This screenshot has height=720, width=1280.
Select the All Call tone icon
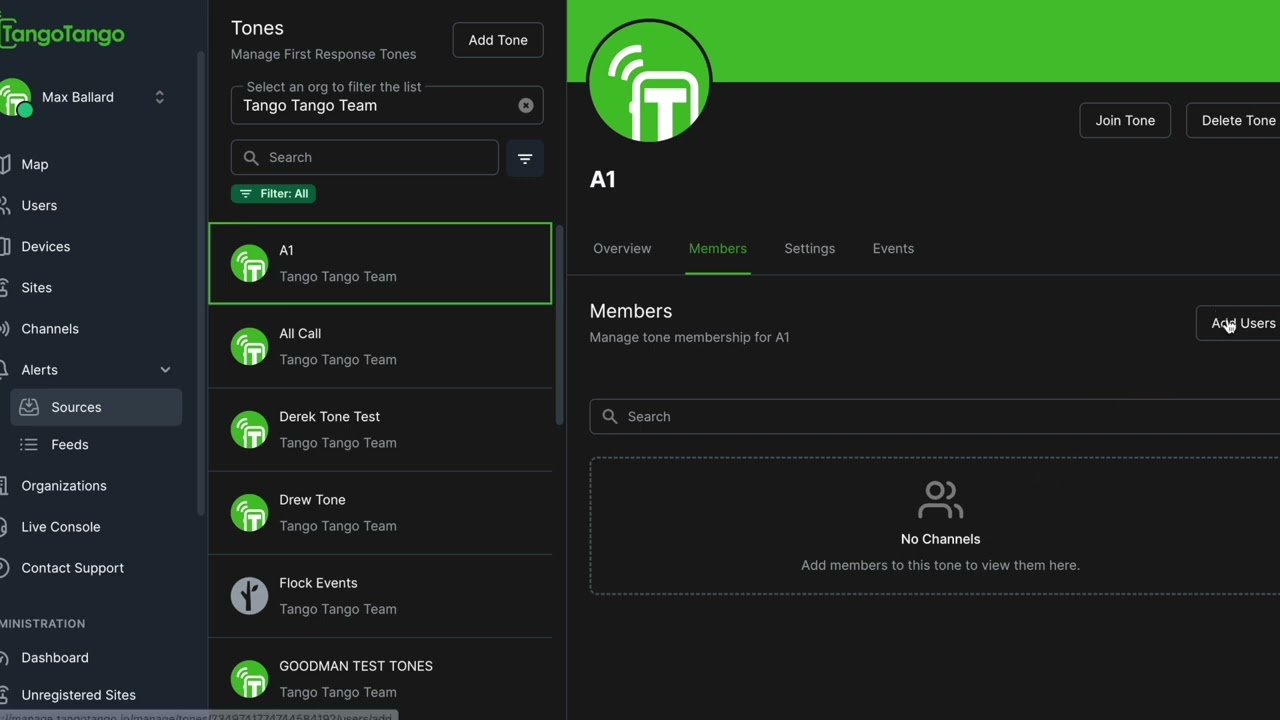(250, 347)
